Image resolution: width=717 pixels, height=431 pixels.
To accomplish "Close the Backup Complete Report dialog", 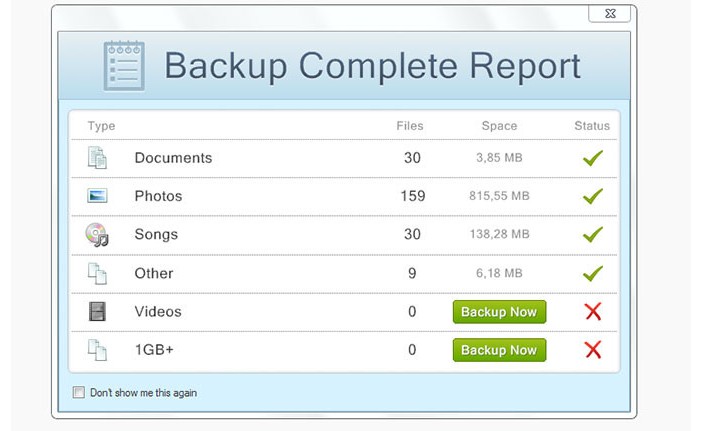I will click(610, 14).
